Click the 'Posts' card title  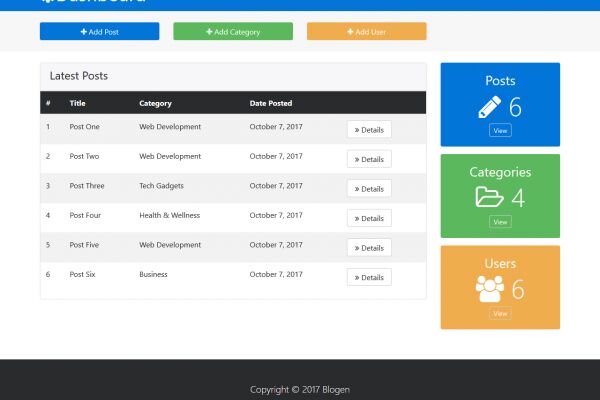pyautogui.click(x=500, y=80)
